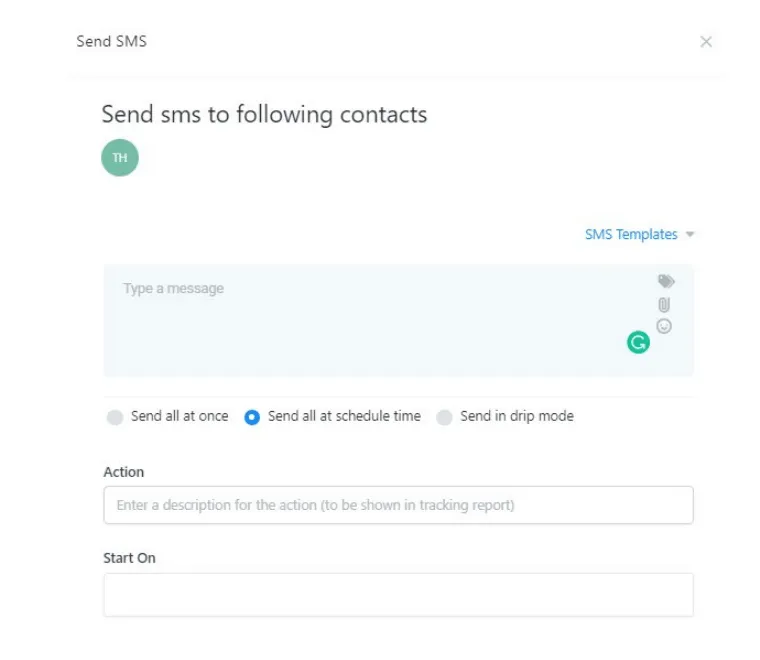760x660 pixels.
Task: Click the green Grammarly icon
Action: pyautogui.click(x=638, y=343)
